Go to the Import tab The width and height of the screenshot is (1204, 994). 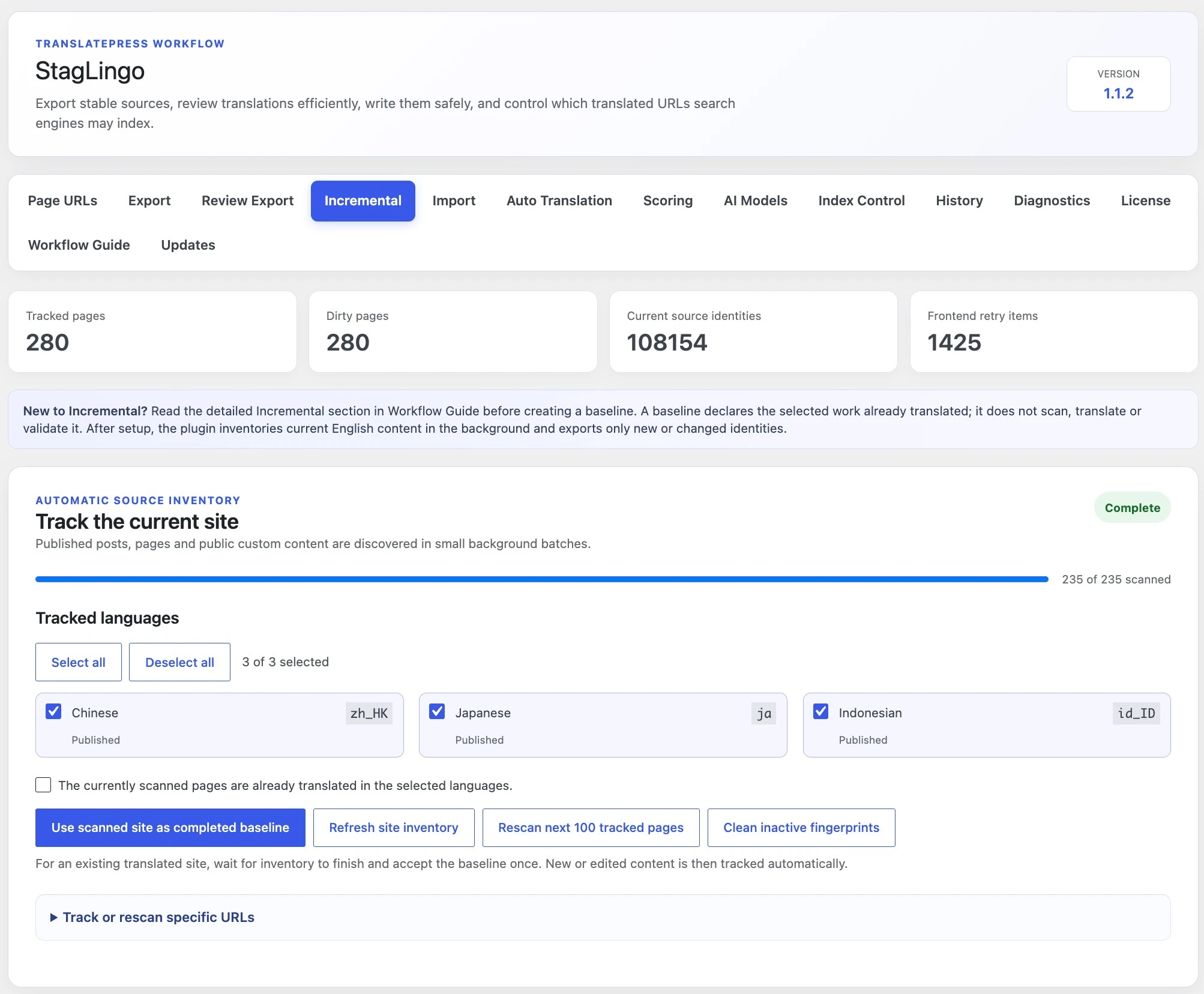454,200
